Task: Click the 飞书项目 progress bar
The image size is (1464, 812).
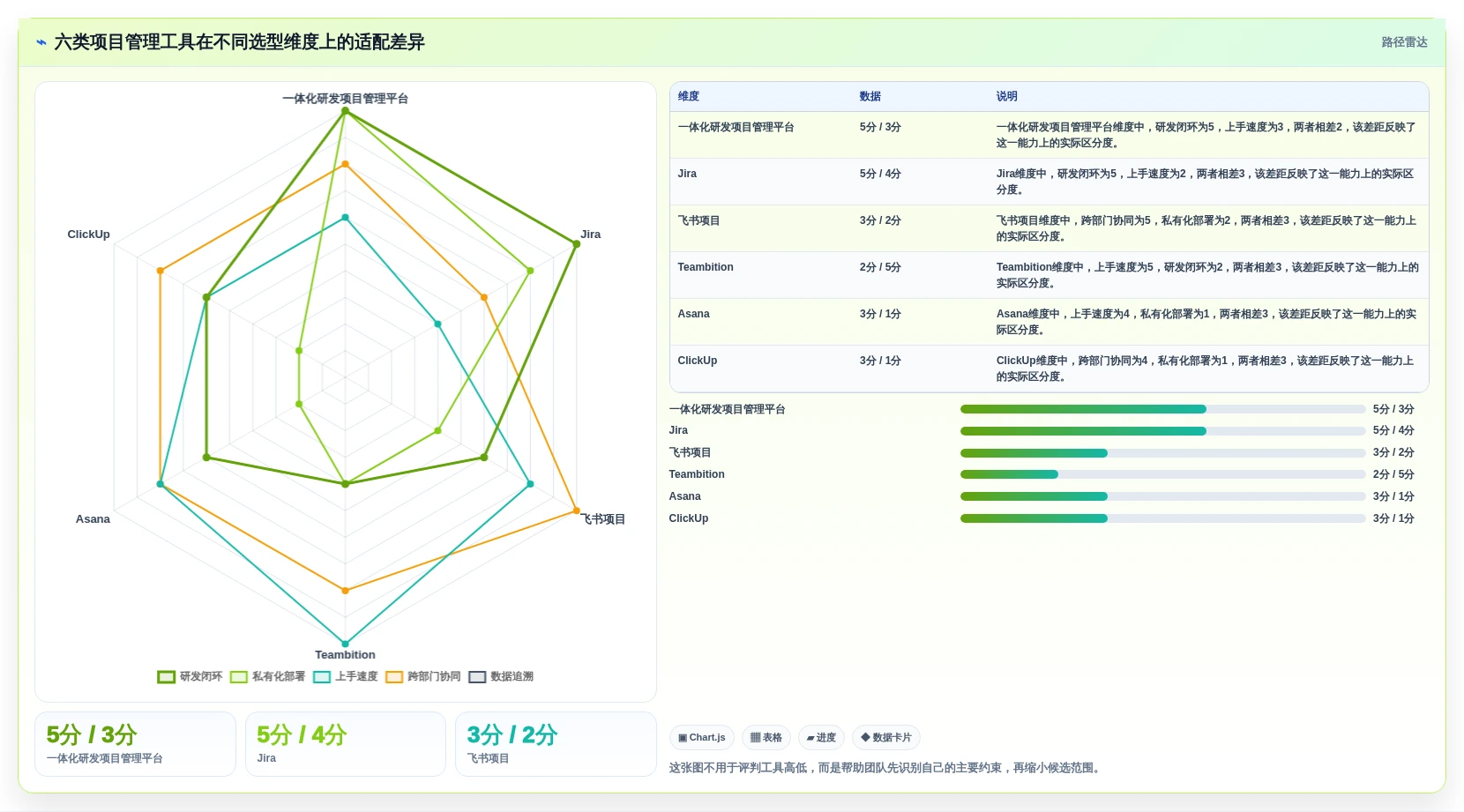Action: (1162, 453)
